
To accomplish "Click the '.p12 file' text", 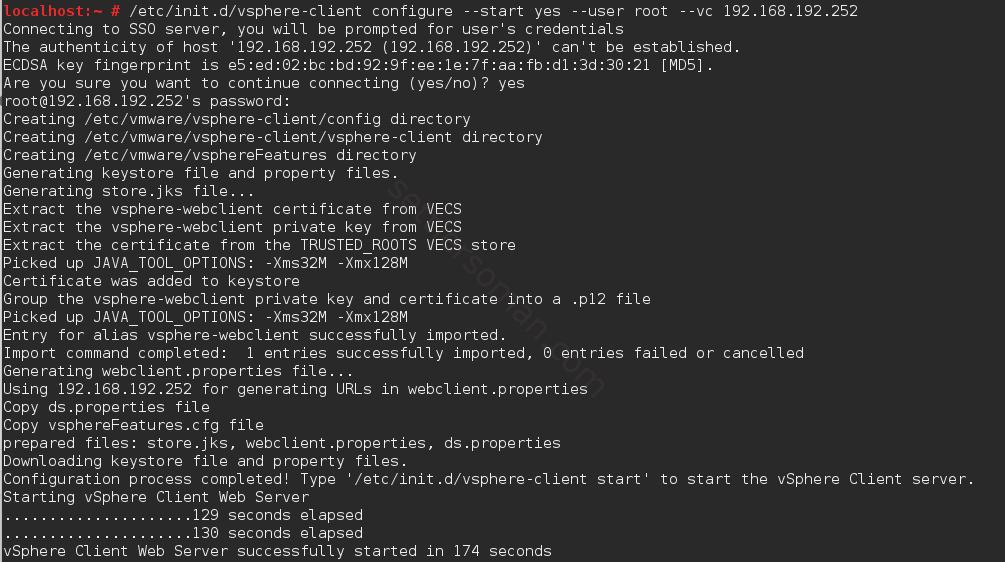I will 610,299.
